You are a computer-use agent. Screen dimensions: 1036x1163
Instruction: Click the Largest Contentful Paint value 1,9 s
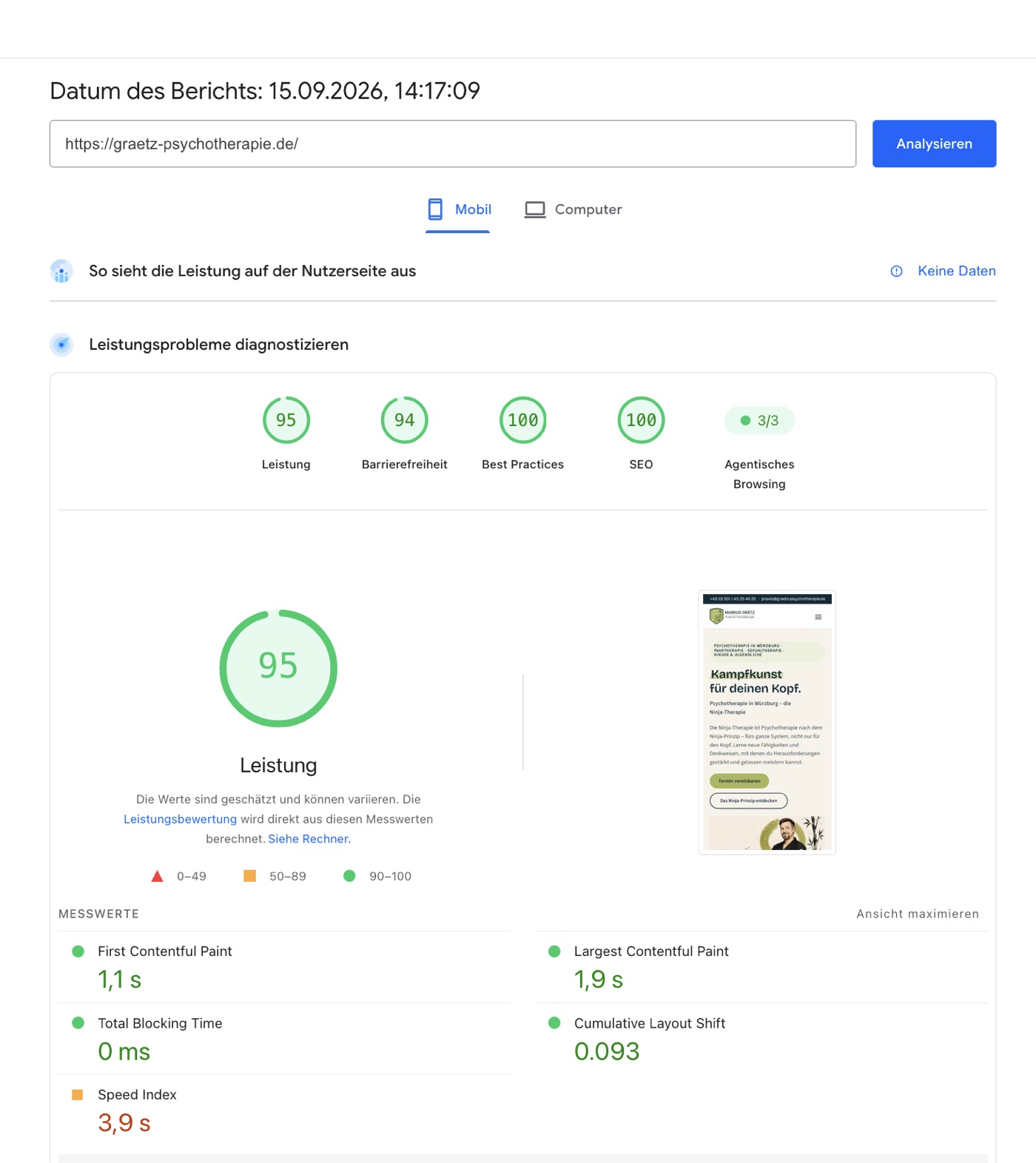(599, 980)
